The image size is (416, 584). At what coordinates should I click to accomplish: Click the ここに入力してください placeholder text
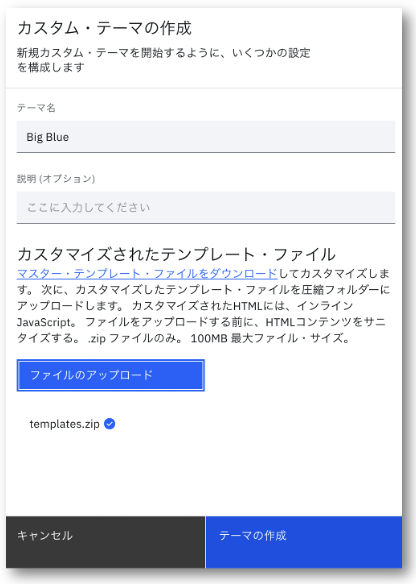pos(89,207)
